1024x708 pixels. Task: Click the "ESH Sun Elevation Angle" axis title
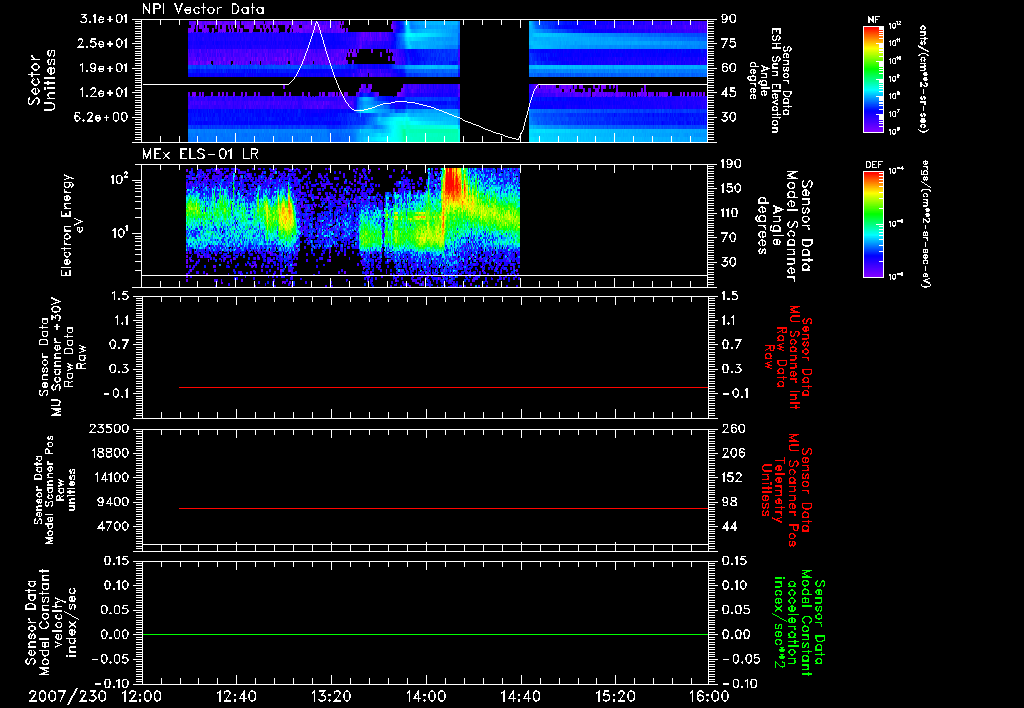[769, 80]
